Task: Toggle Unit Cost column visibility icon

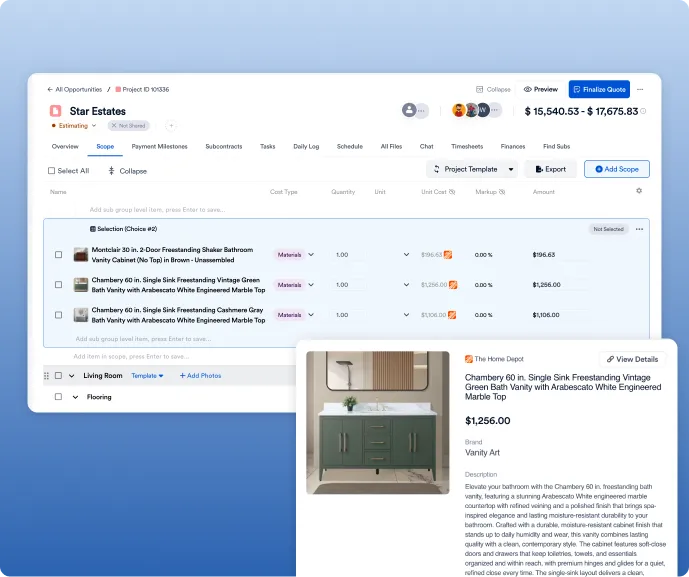Action: tap(452, 192)
